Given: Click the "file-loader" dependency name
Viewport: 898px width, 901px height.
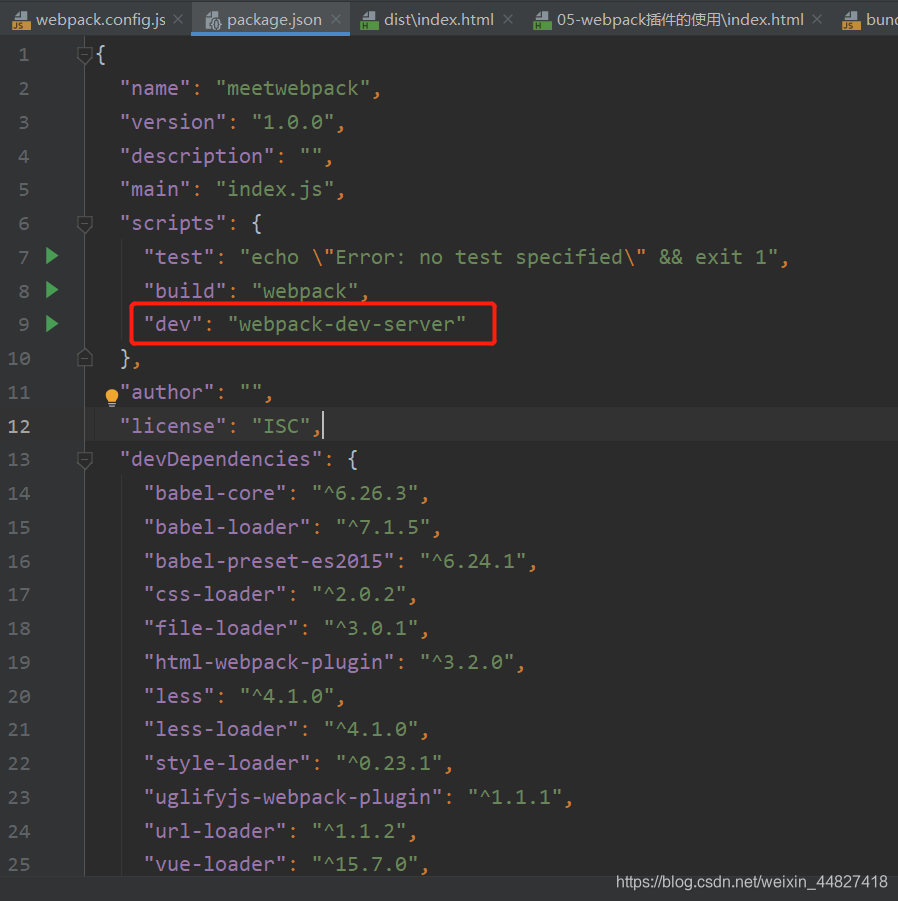Looking at the screenshot, I should coord(221,629).
